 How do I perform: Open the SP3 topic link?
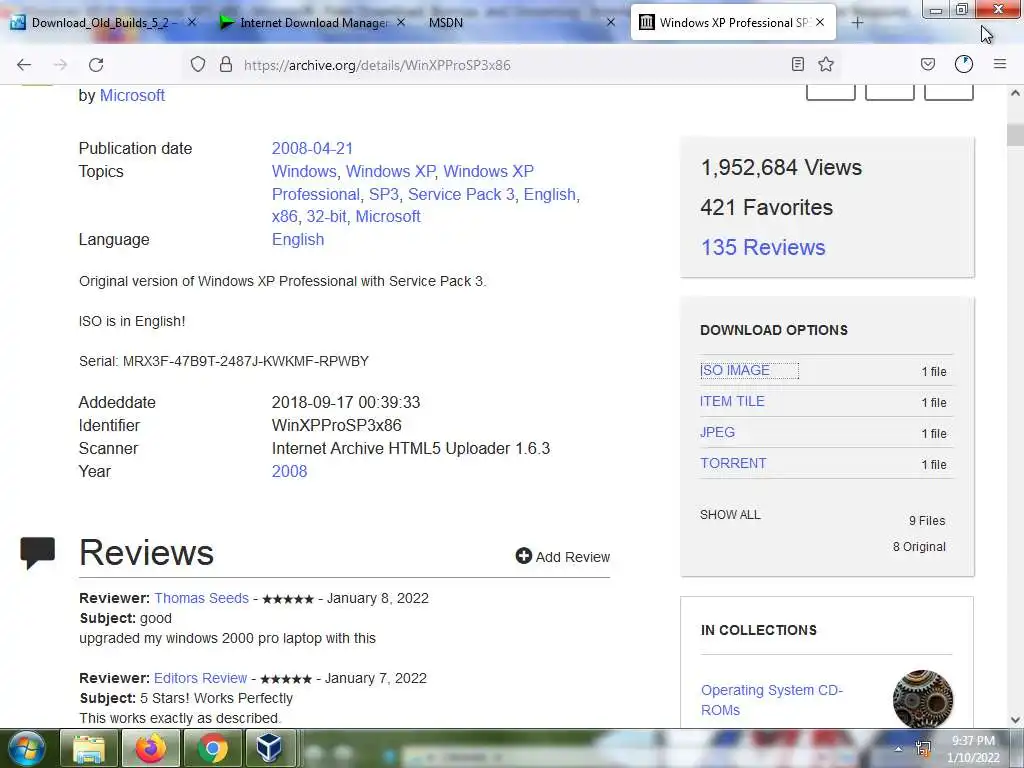[x=383, y=195]
